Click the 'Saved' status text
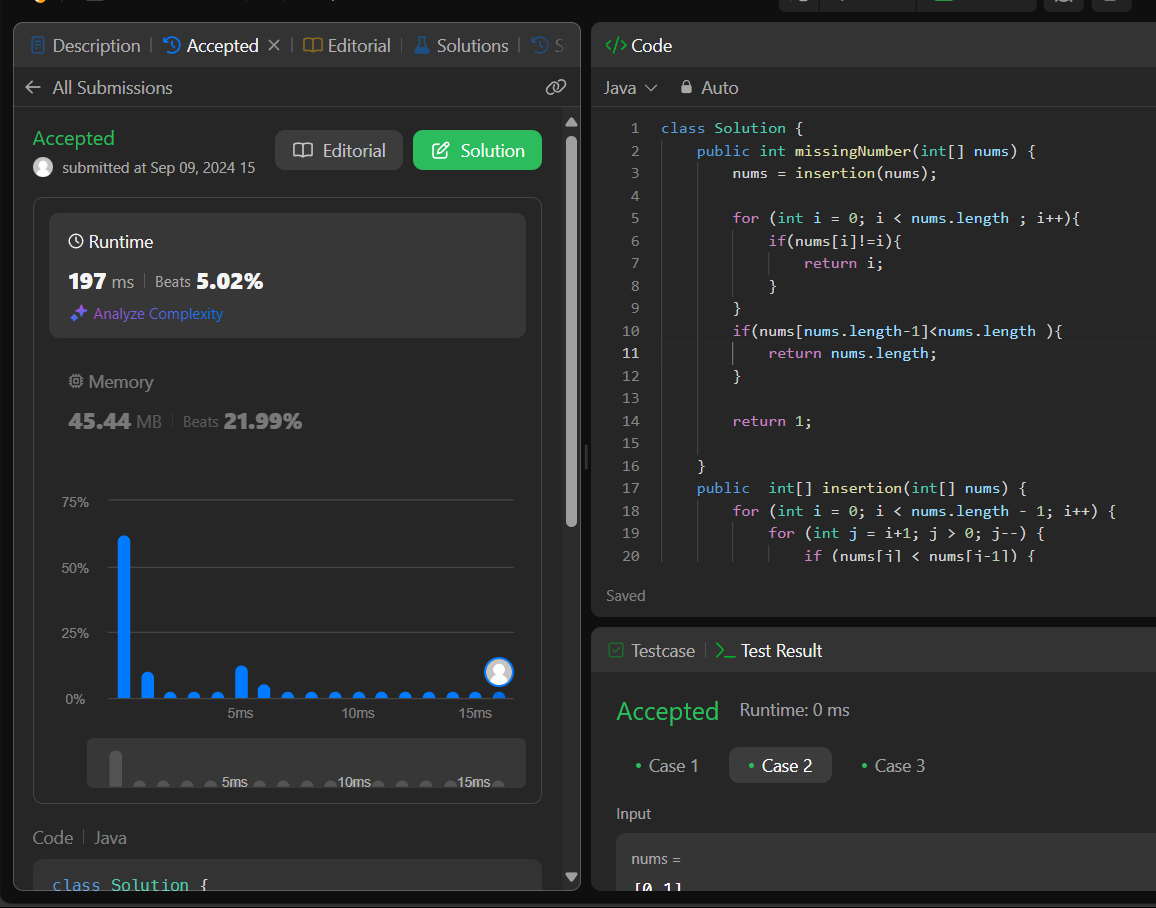 tap(625, 596)
